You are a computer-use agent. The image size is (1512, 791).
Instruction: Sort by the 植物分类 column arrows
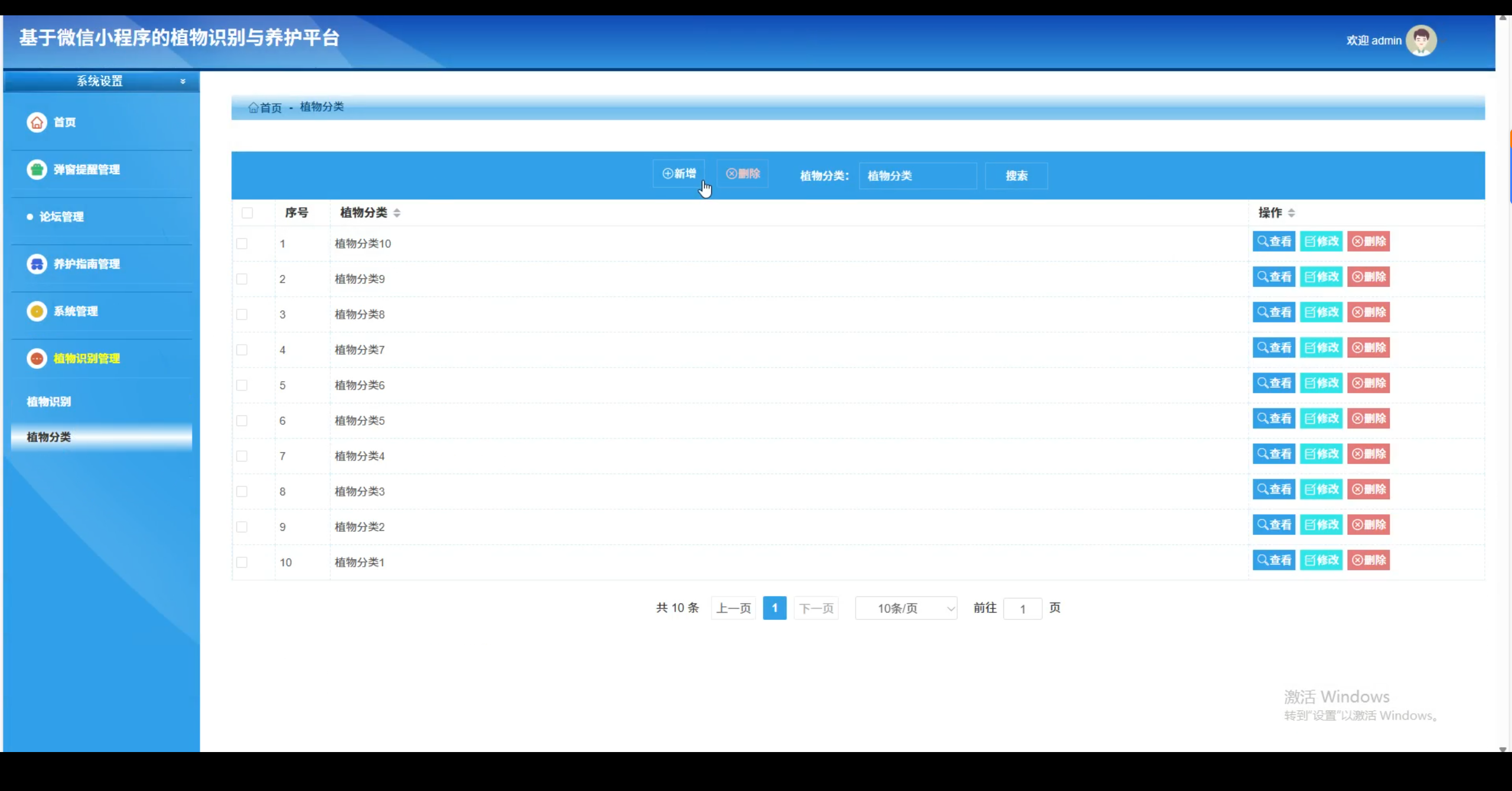pos(397,213)
